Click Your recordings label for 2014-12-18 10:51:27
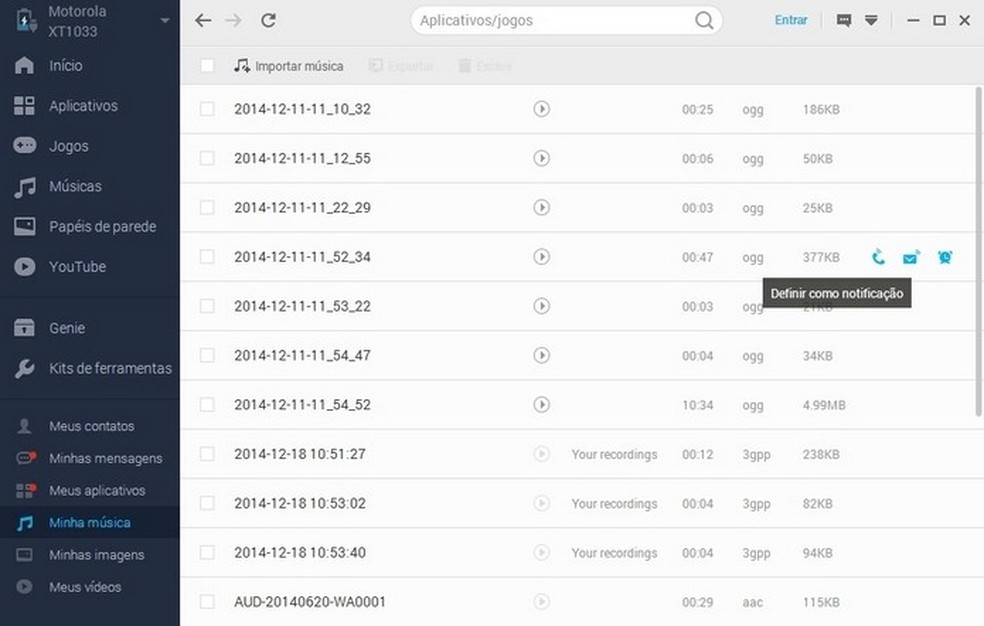This screenshot has height=626, width=984. coord(614,454)
